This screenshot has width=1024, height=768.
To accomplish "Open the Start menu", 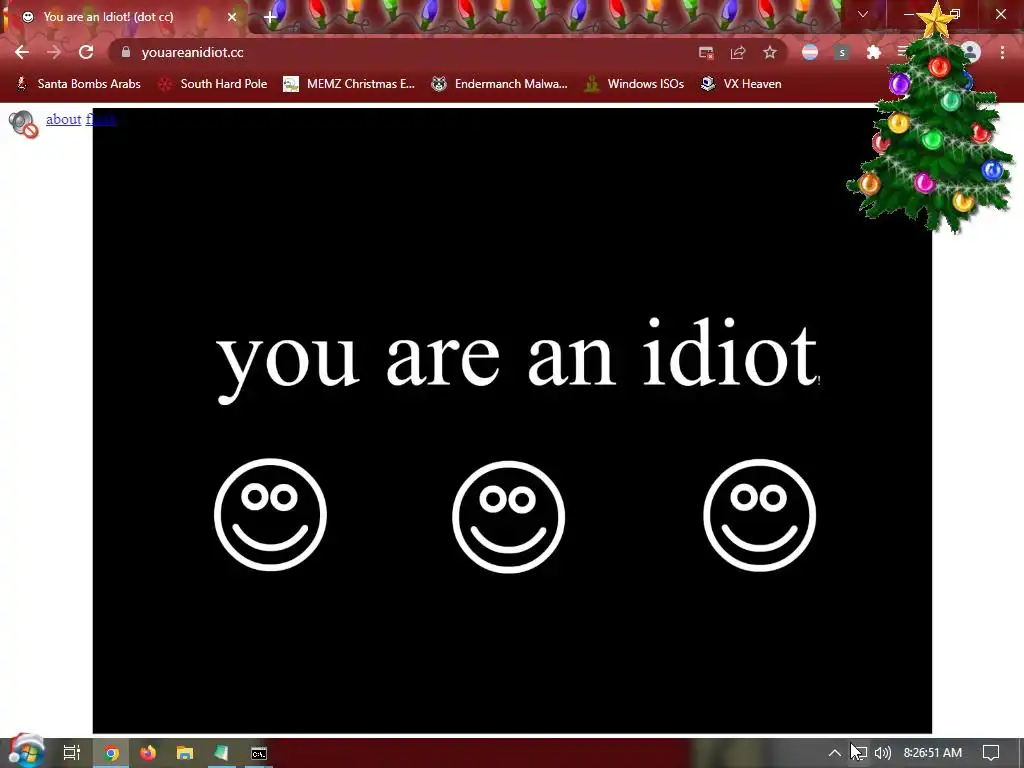I will (26, 751).
